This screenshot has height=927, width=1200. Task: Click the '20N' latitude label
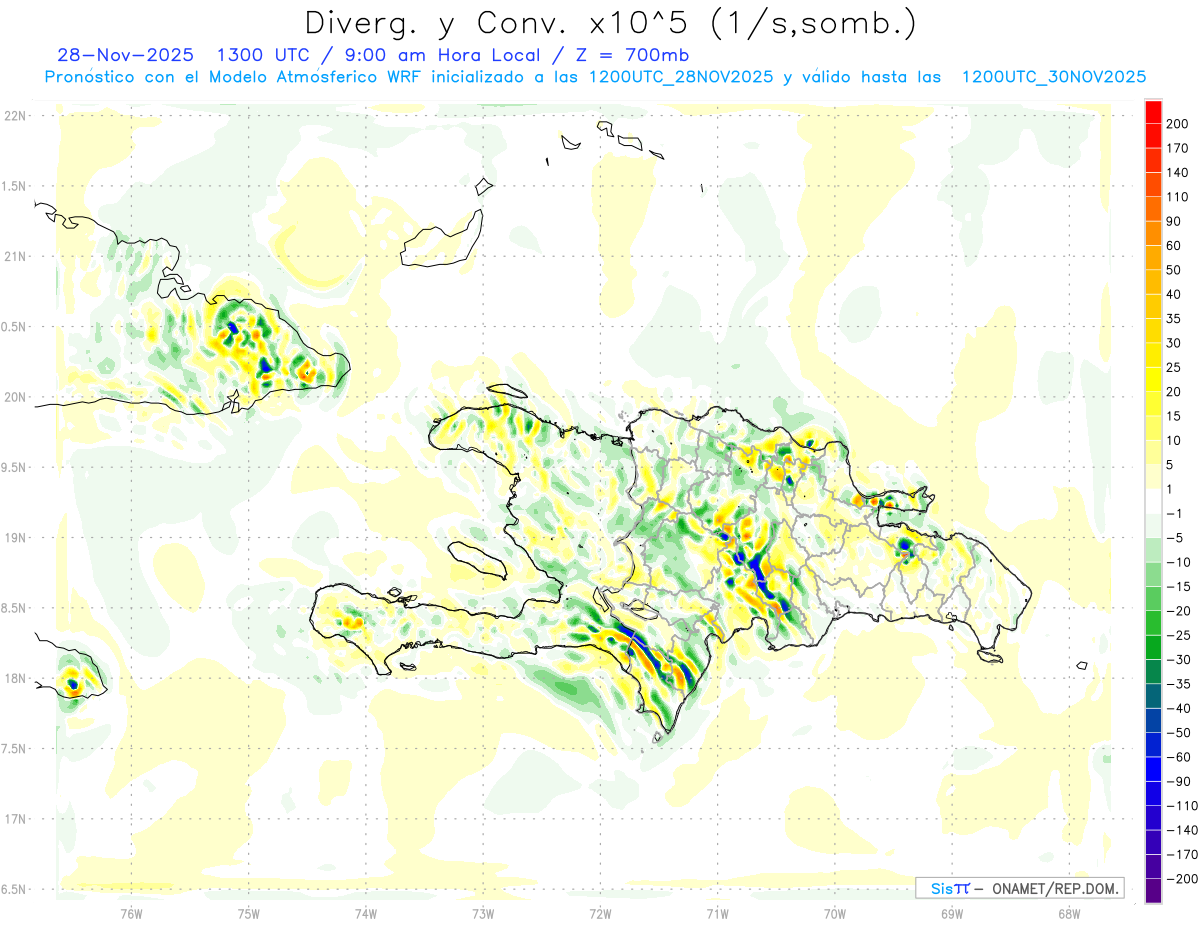tap(15, 397)
